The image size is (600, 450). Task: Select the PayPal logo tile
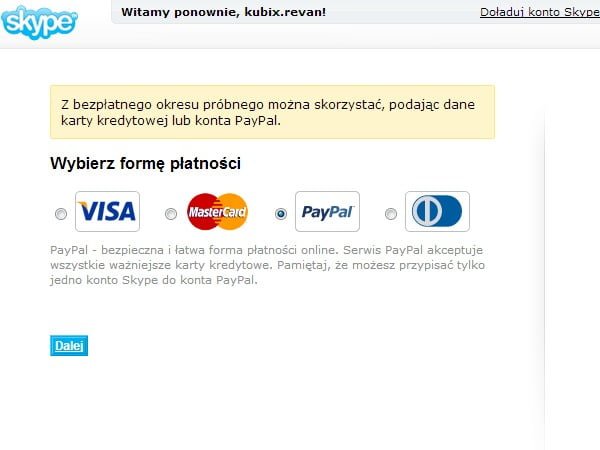pos(328,212)
